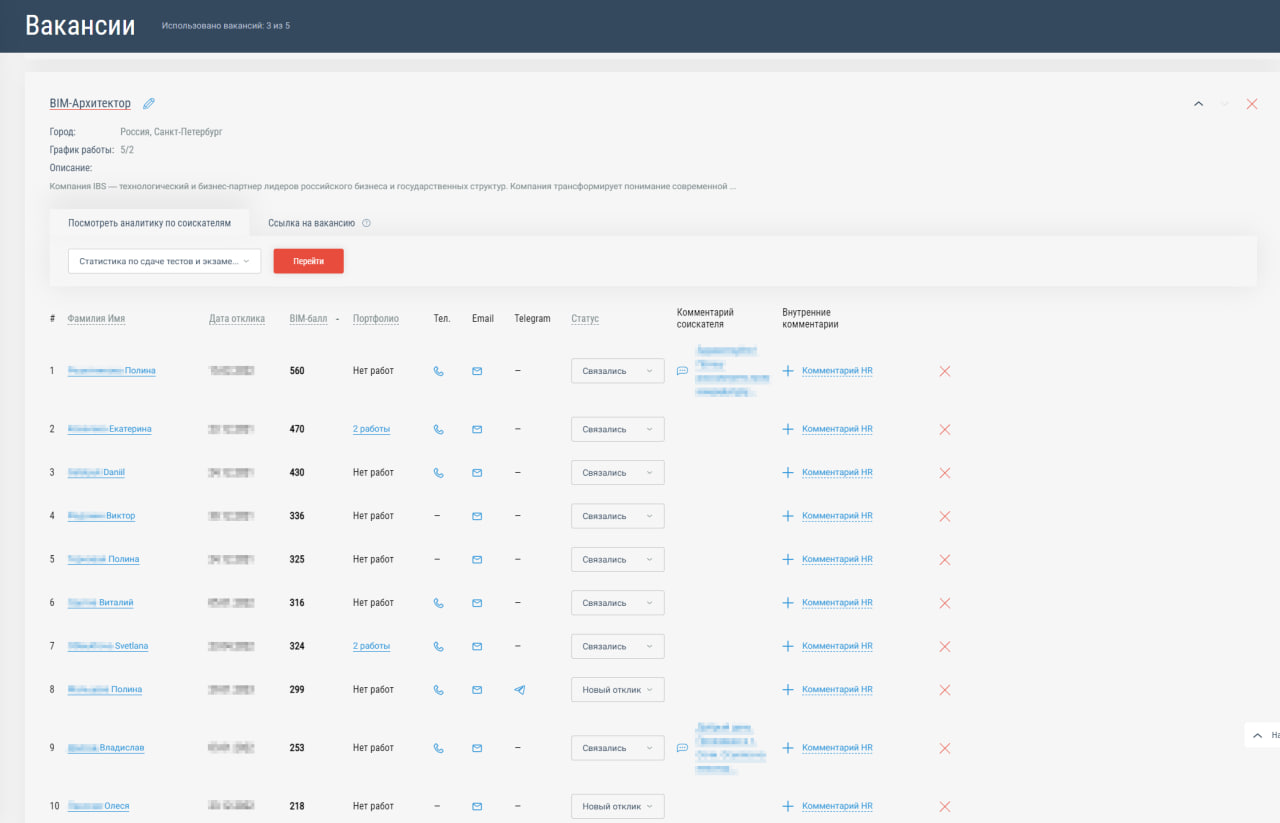Viewport: 1280px width, 823px height.
Task: Open 2 работы portfolio link for Екатерина
Action: click(x=371, y=429)
